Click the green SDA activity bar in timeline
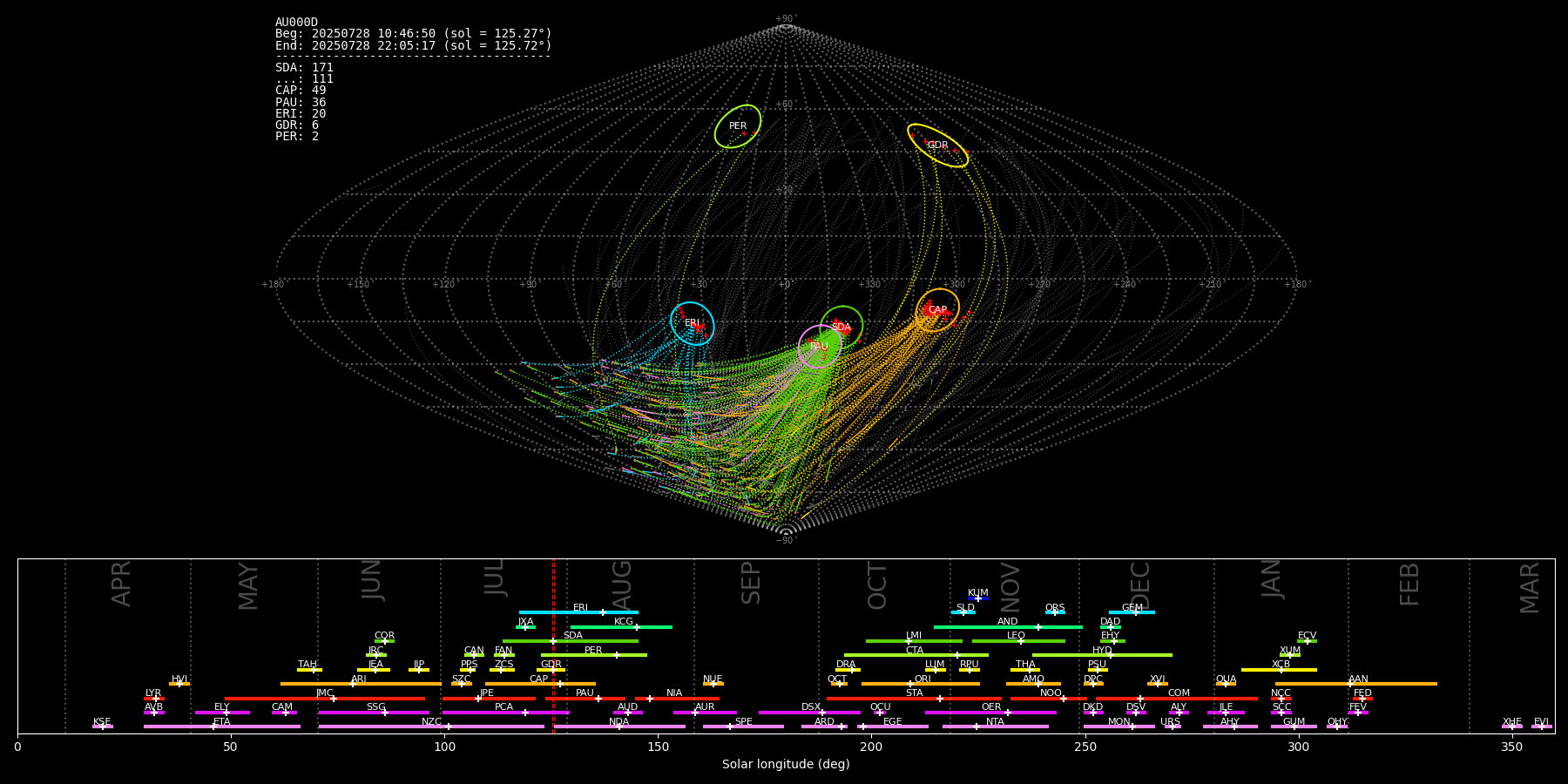 (x=571, y=641)
